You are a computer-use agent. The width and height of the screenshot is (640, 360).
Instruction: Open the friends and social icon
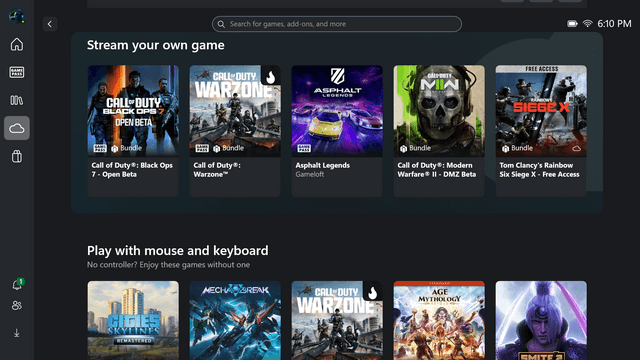pos(17,305)
